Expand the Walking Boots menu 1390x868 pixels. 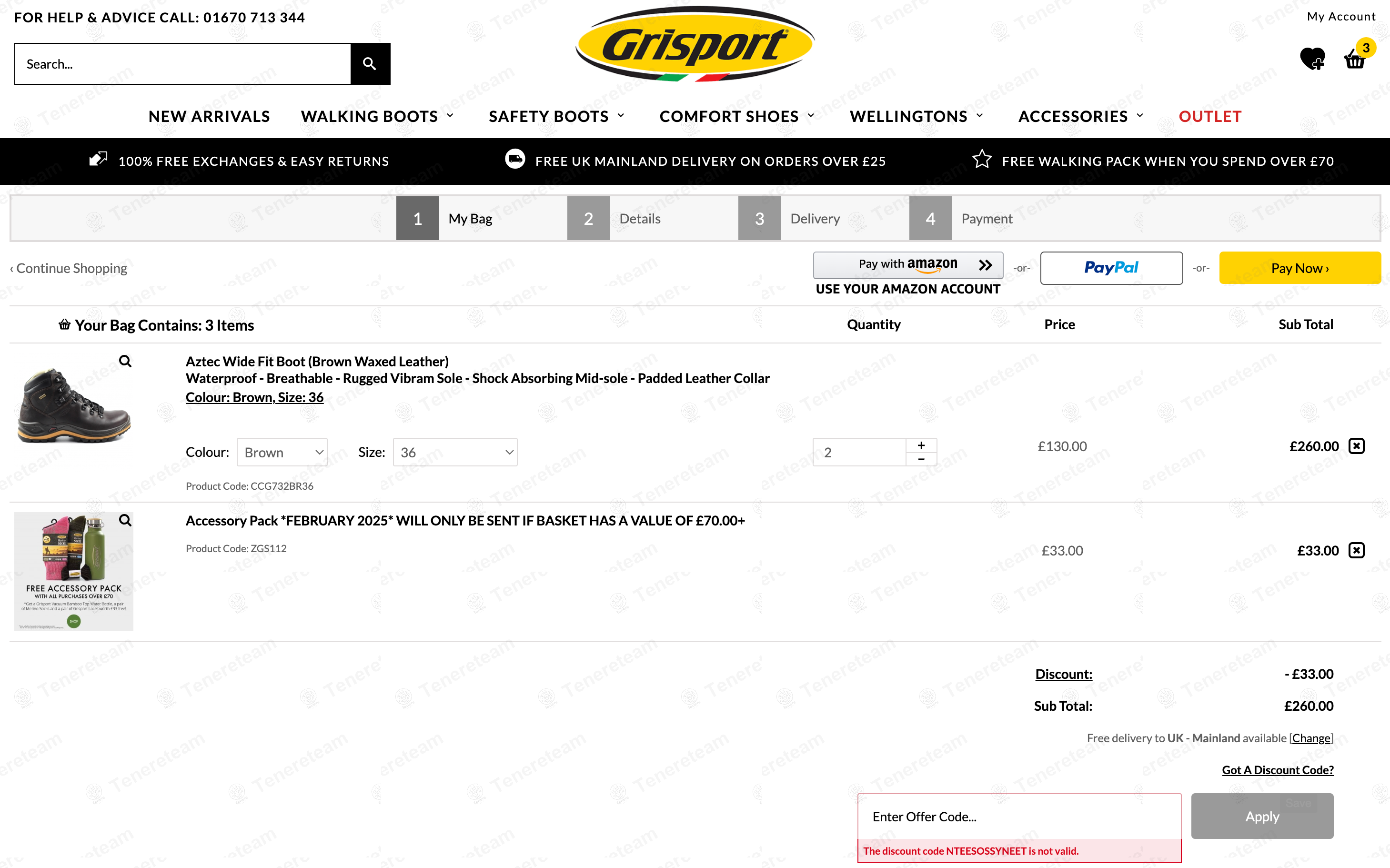377,117
